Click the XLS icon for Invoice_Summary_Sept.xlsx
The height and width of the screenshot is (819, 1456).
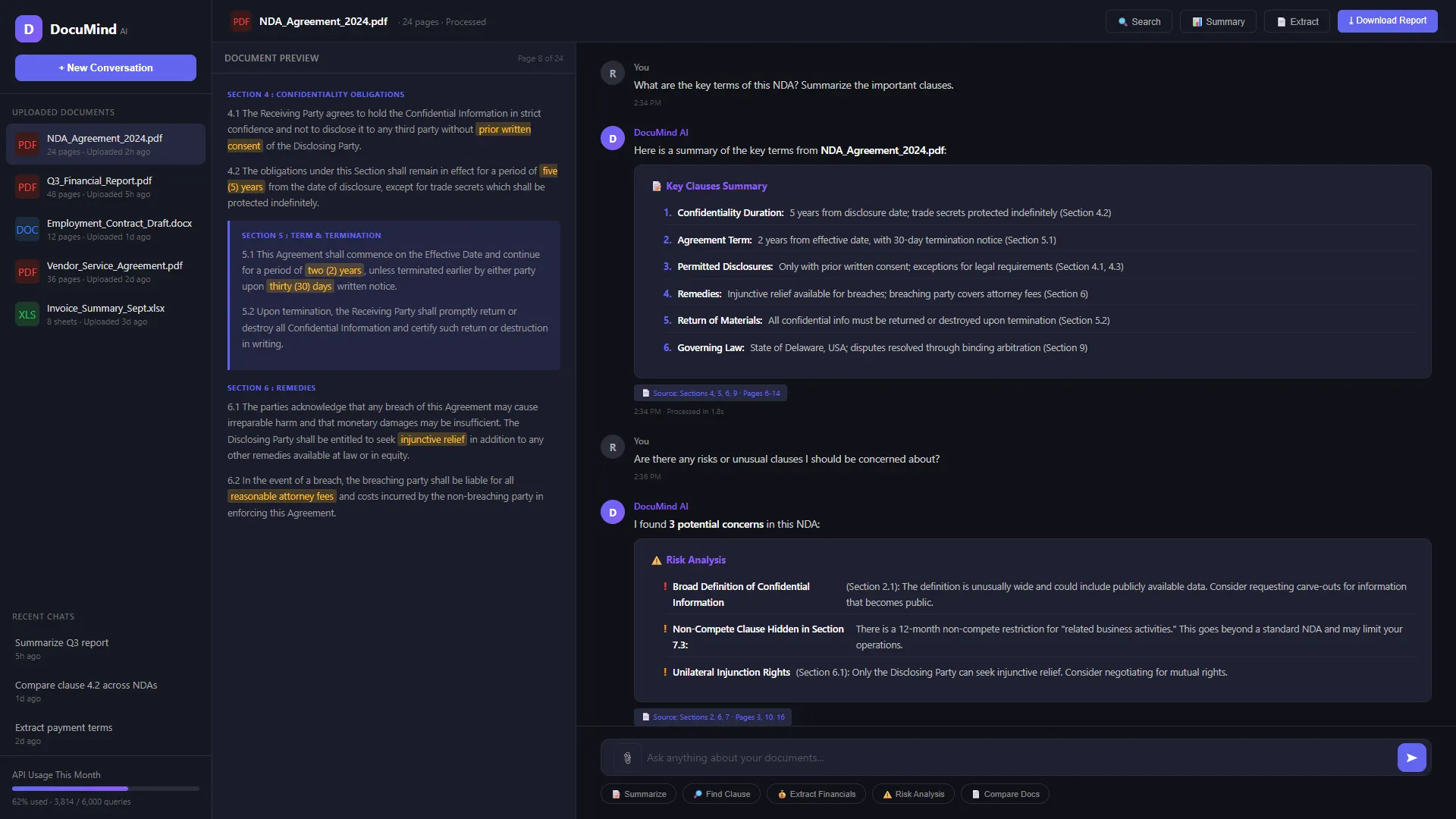27,315
